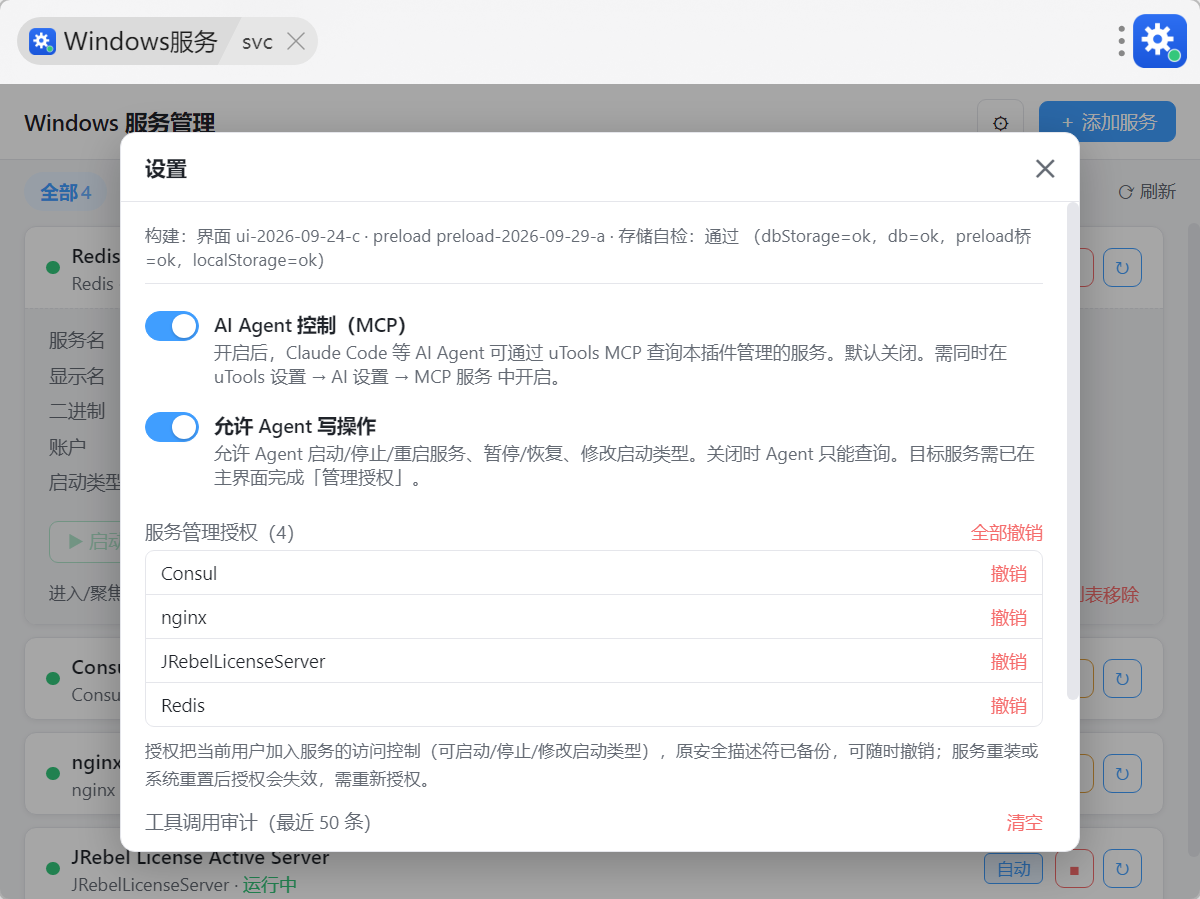The width and height of the screenshot is (1200, 899).
Task: Click the svc keyword in the search bar
Action: pyautogui.click(x=257, y=42)
